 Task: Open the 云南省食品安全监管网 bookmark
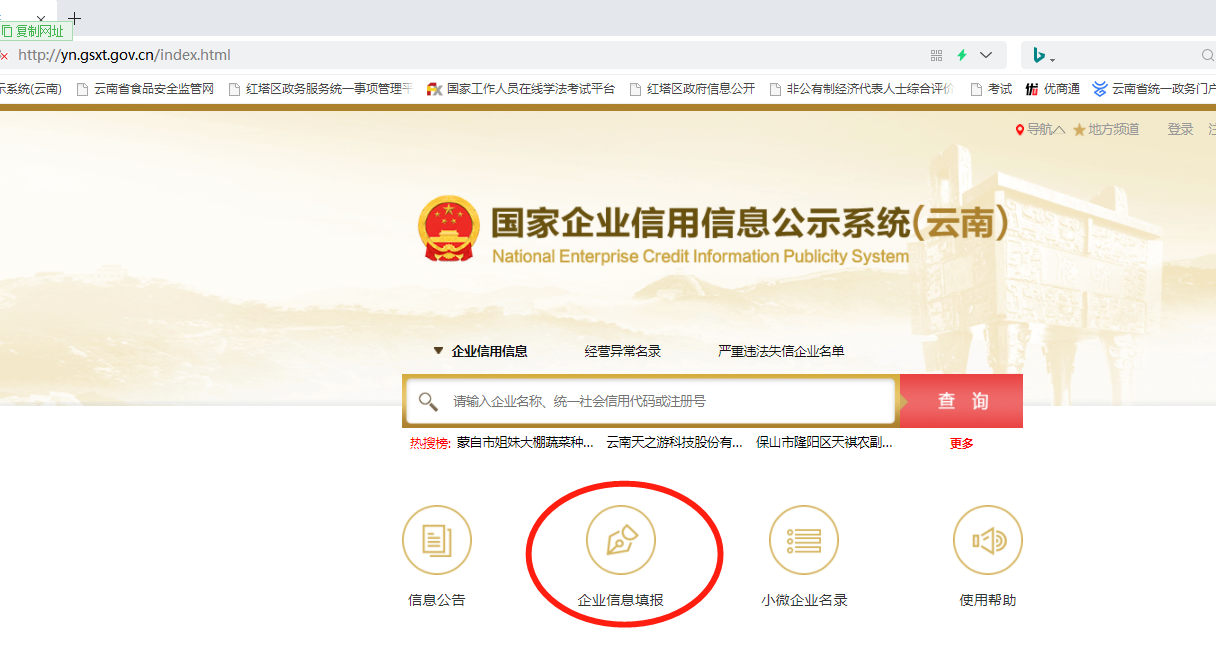coord(145,89)
